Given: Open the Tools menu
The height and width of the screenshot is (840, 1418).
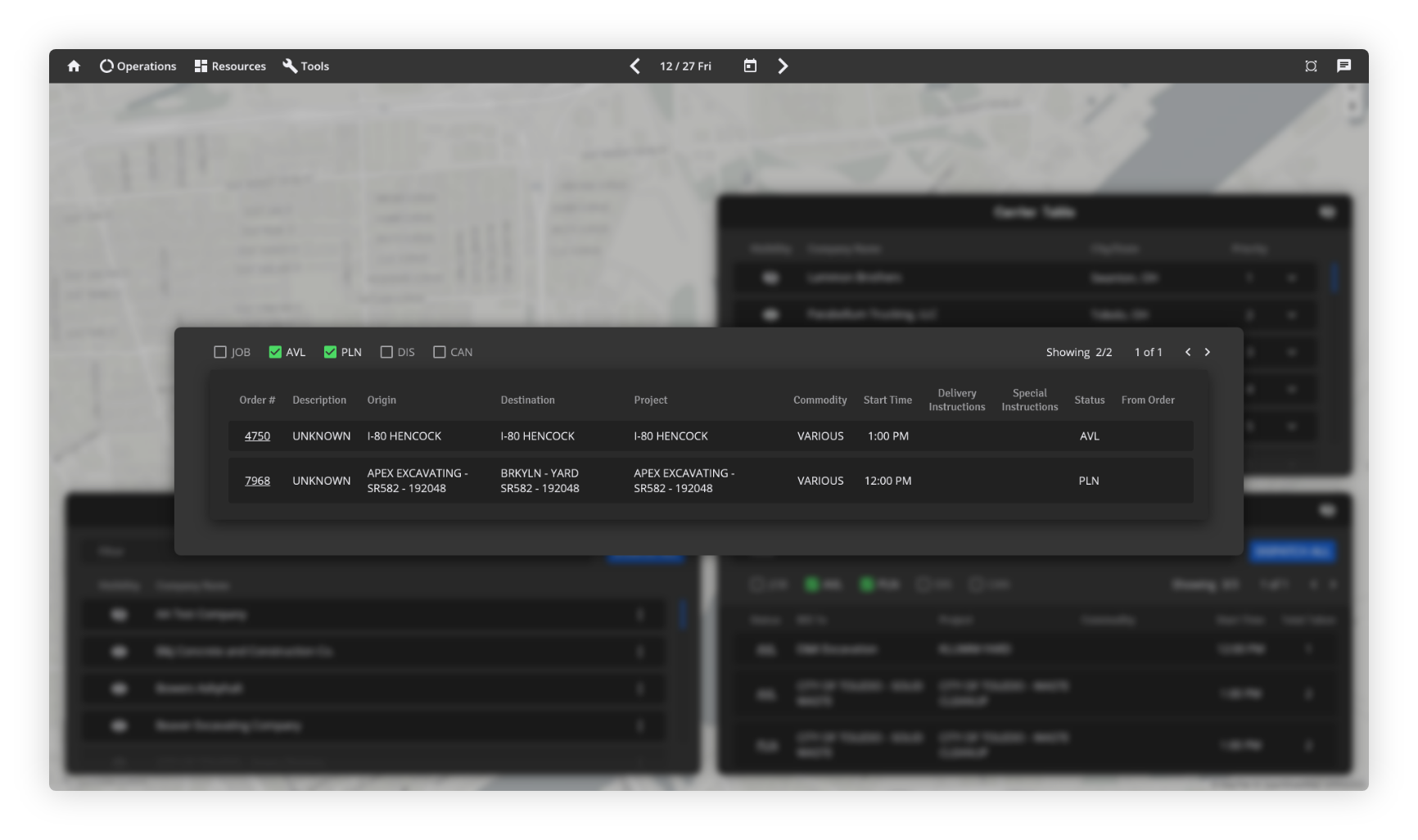Looking at the screenshot, I should (305, 66).
